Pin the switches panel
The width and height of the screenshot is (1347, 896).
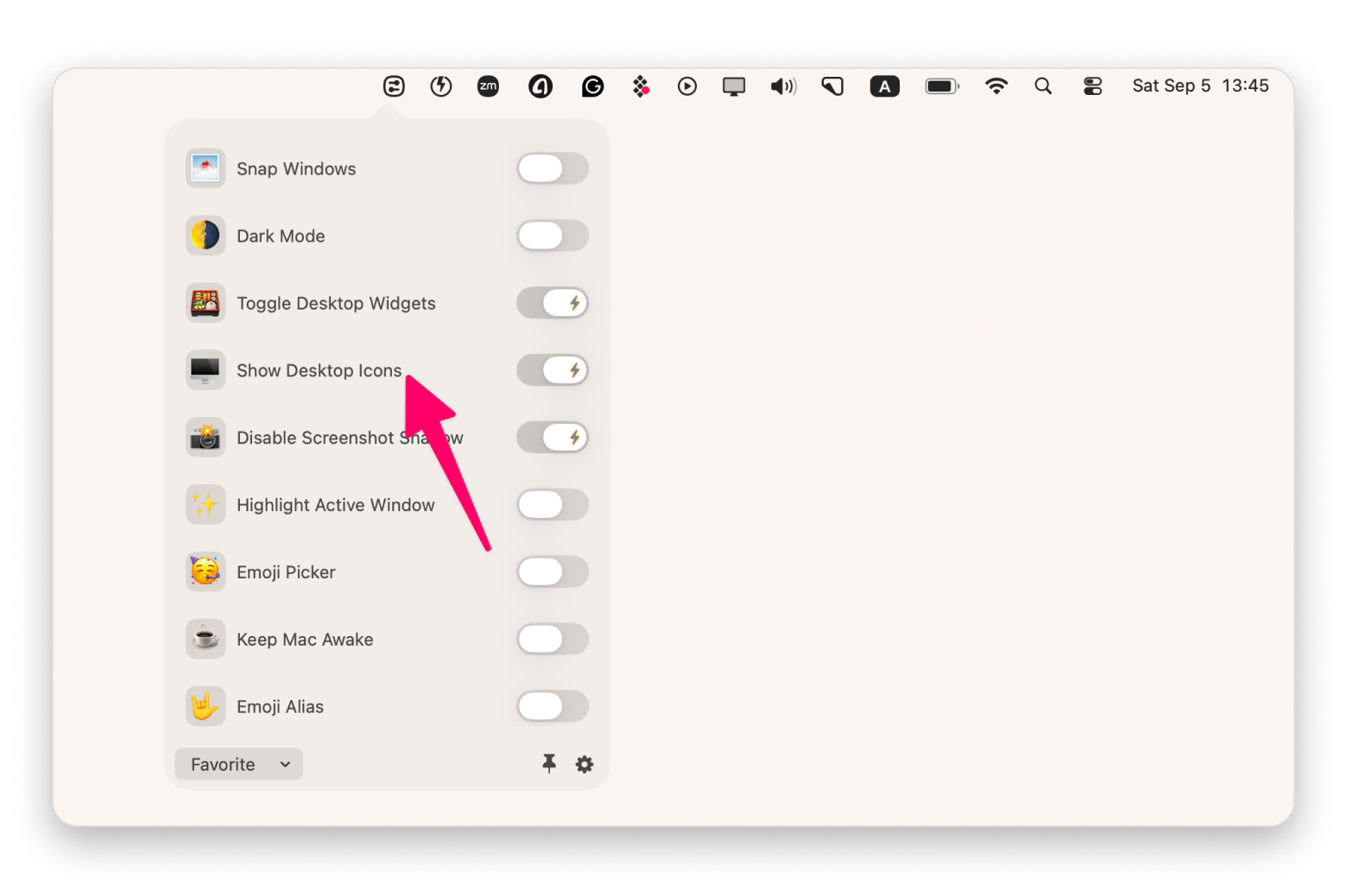[x=549, y=763]
